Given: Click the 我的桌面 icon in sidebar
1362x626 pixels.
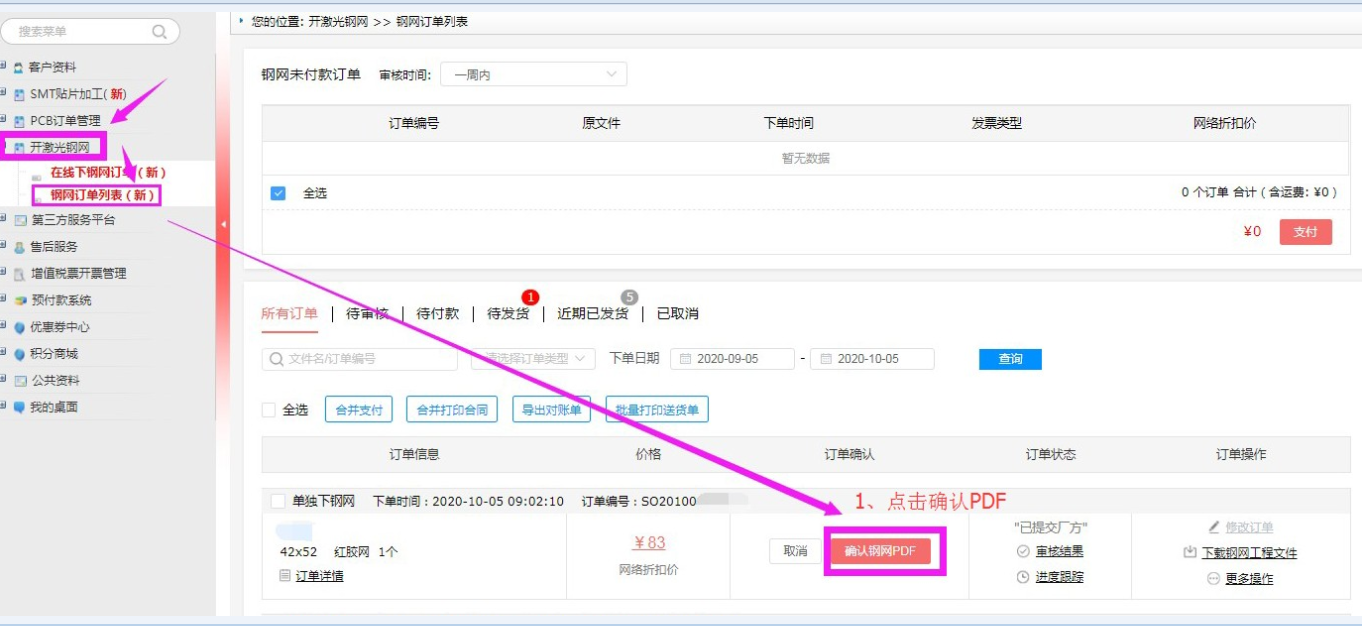Looking at the screenshot, I should point(19,408).
